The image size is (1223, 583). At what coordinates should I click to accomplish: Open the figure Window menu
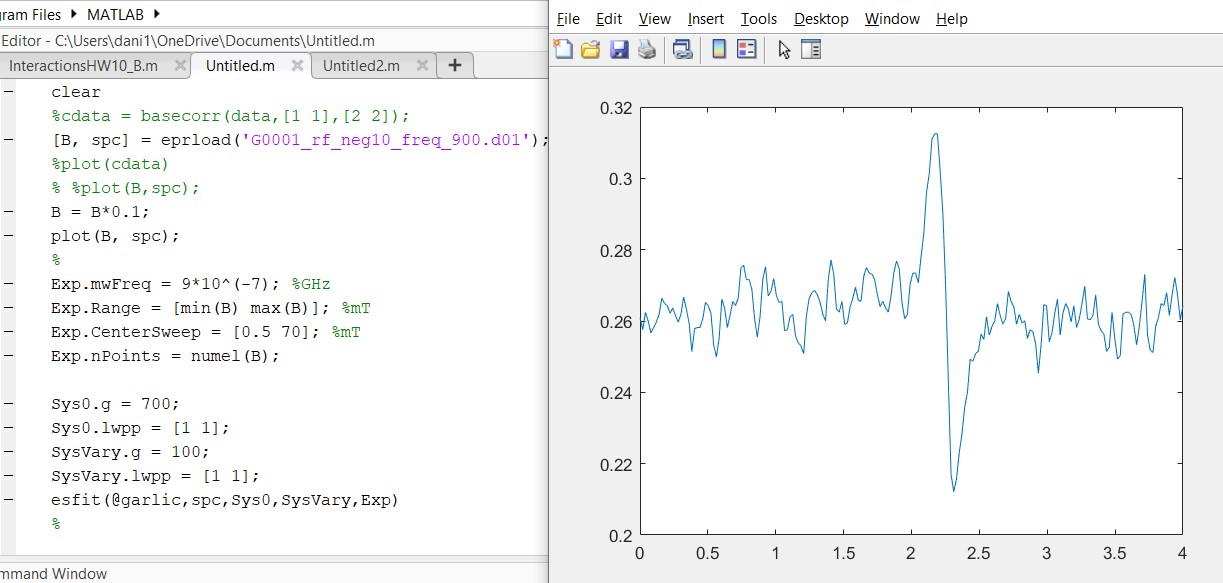[892, 19]
